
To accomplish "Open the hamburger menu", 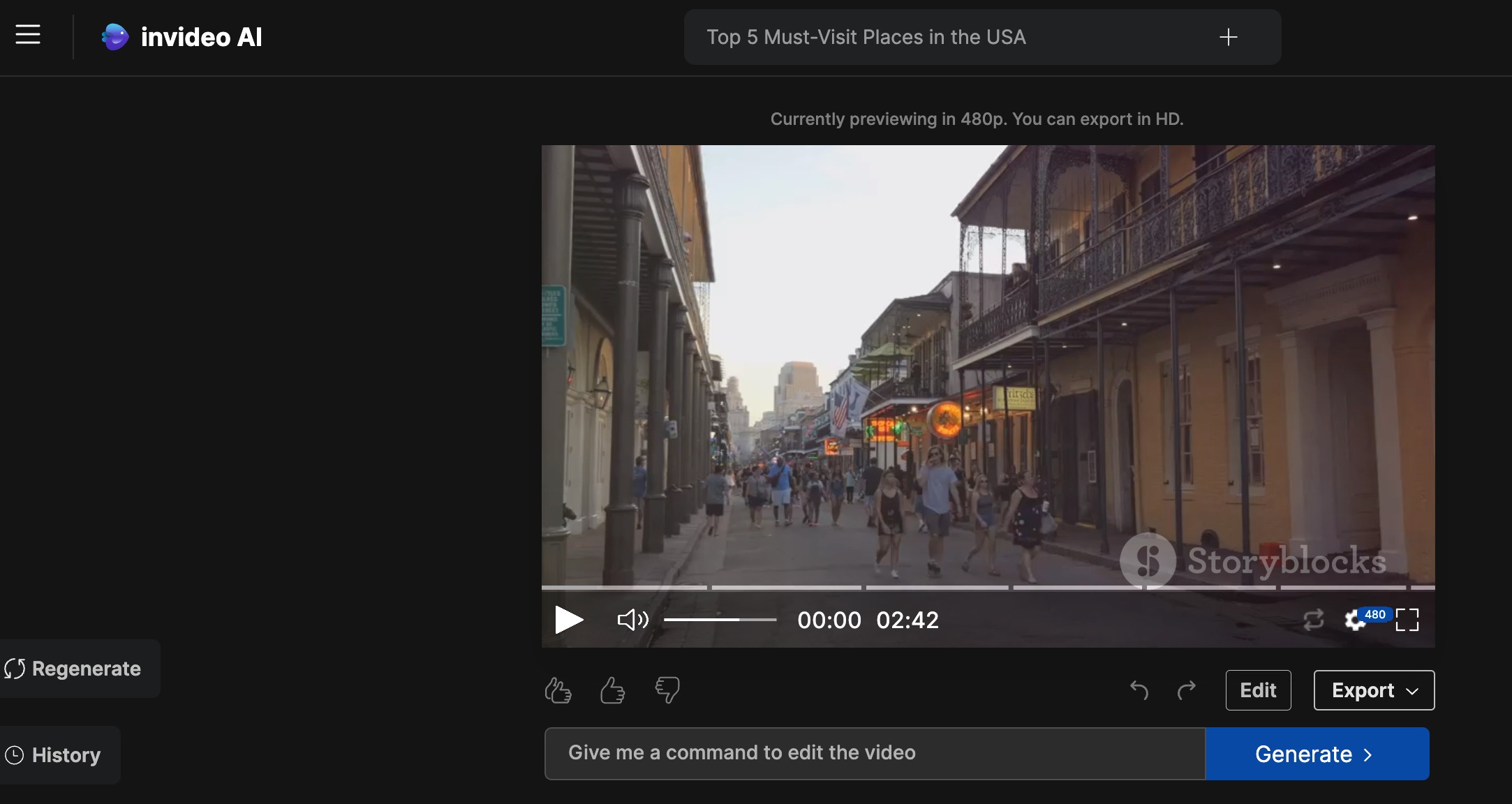I will click(28, 34).
